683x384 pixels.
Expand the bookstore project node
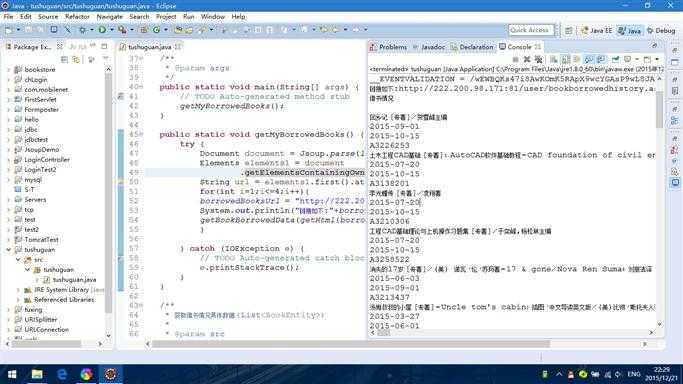8,70
